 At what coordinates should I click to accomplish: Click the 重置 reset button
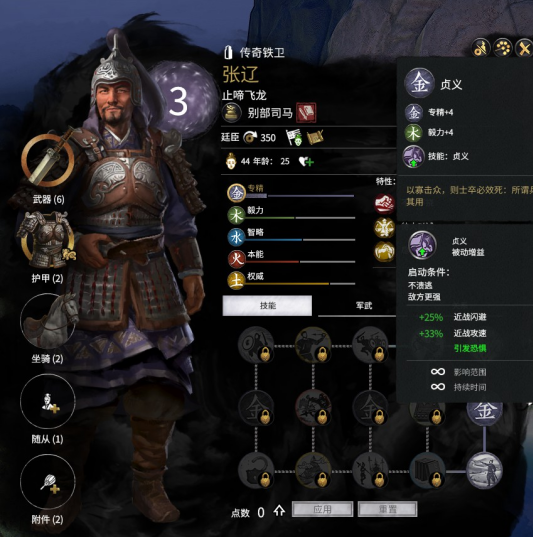[387, 509]
